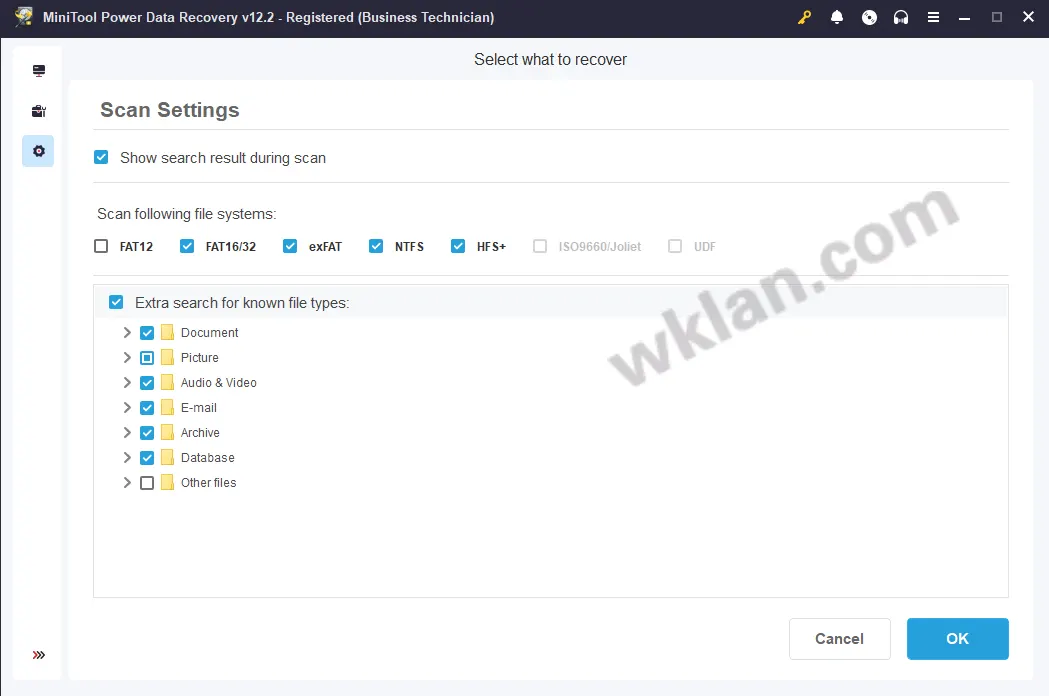The width and height of the screenshot is (1049, 696).
Task: Click the Archive folder icon
Action: (167, 432)
